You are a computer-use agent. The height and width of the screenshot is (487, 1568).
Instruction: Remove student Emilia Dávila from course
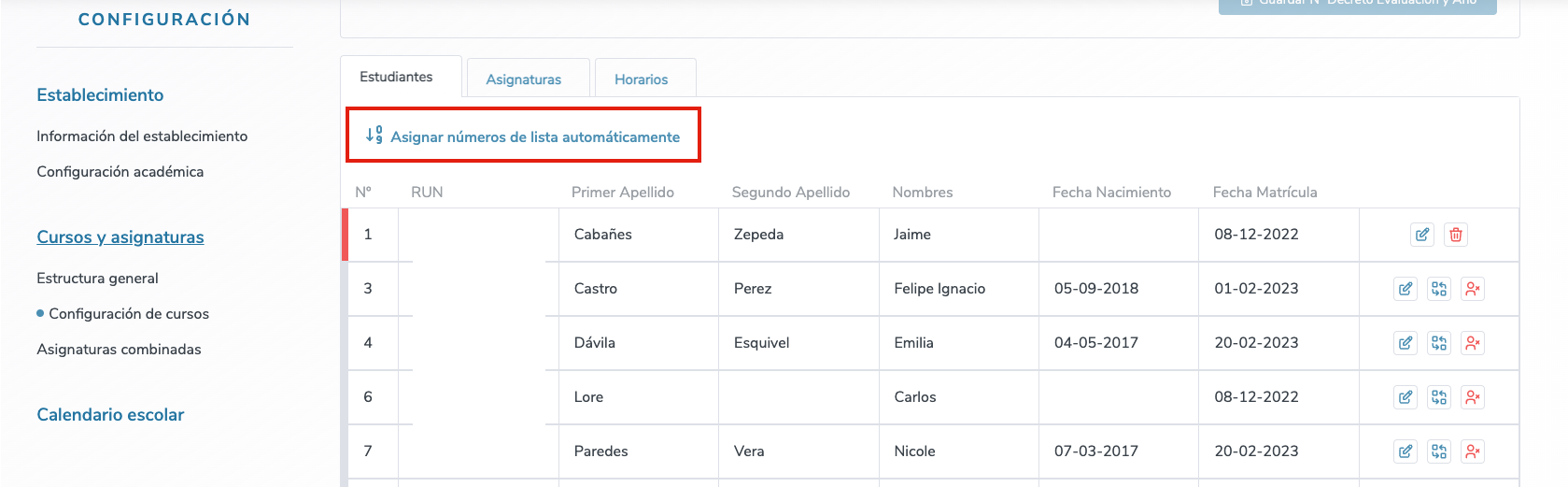(x=1472, y=343)
